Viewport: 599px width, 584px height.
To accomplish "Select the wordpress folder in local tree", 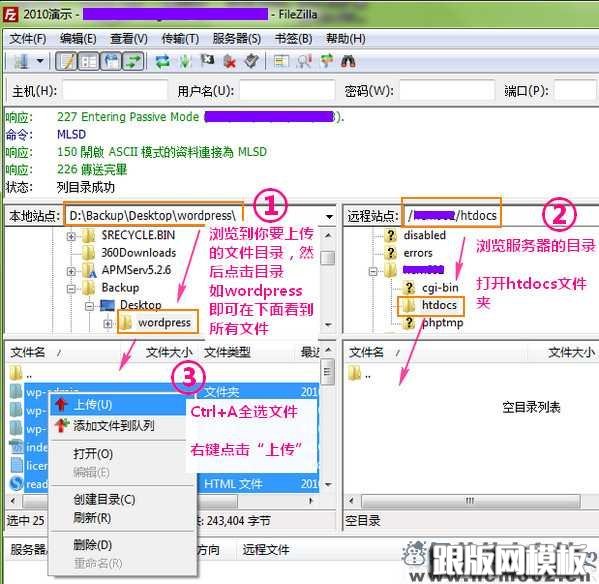I will (x=164, y=322).
